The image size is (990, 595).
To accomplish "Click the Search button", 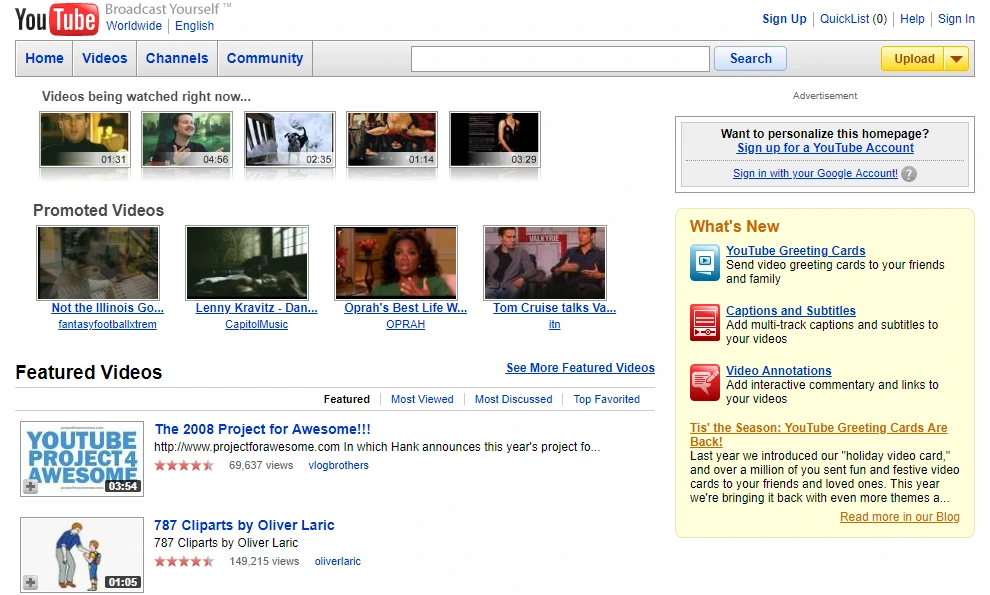I will 751,59.
